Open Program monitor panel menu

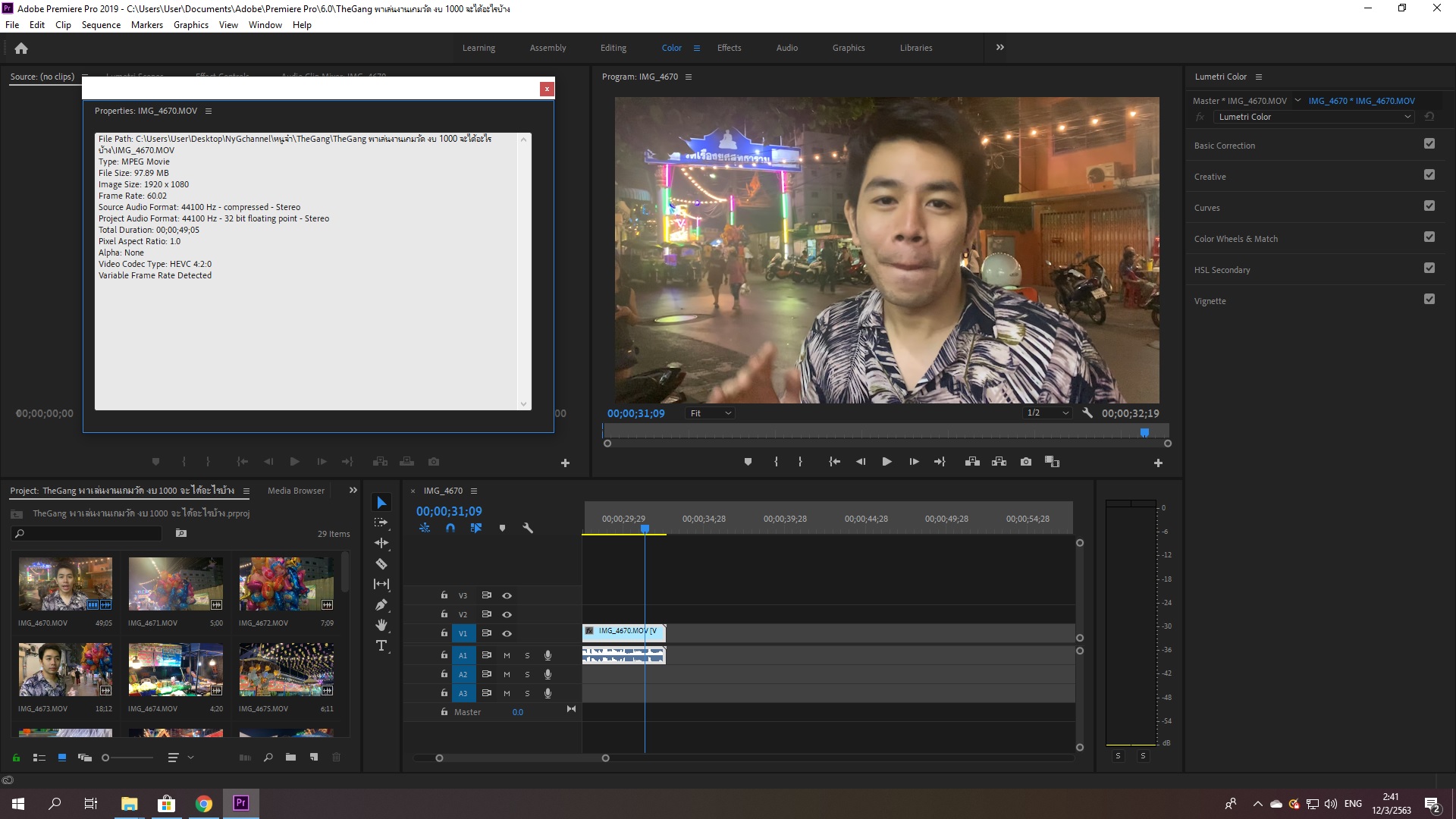(x=689, y=77)
